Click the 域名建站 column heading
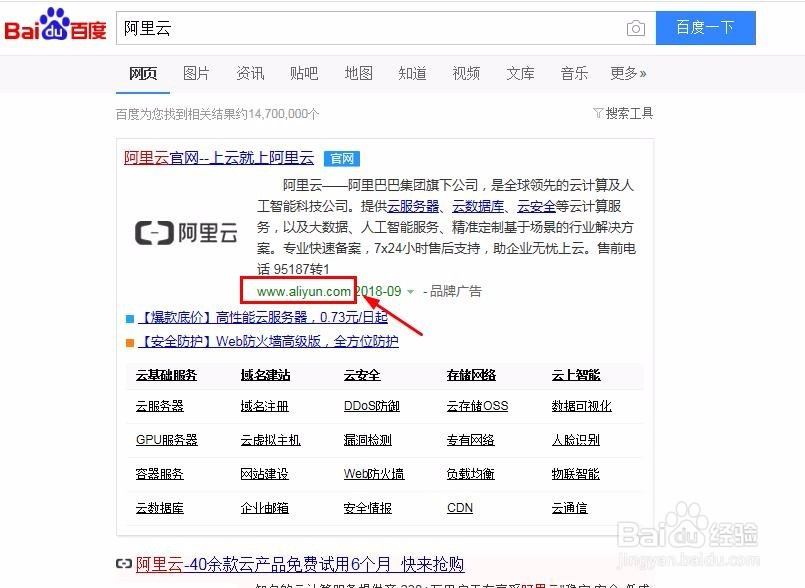 (265, 375)
